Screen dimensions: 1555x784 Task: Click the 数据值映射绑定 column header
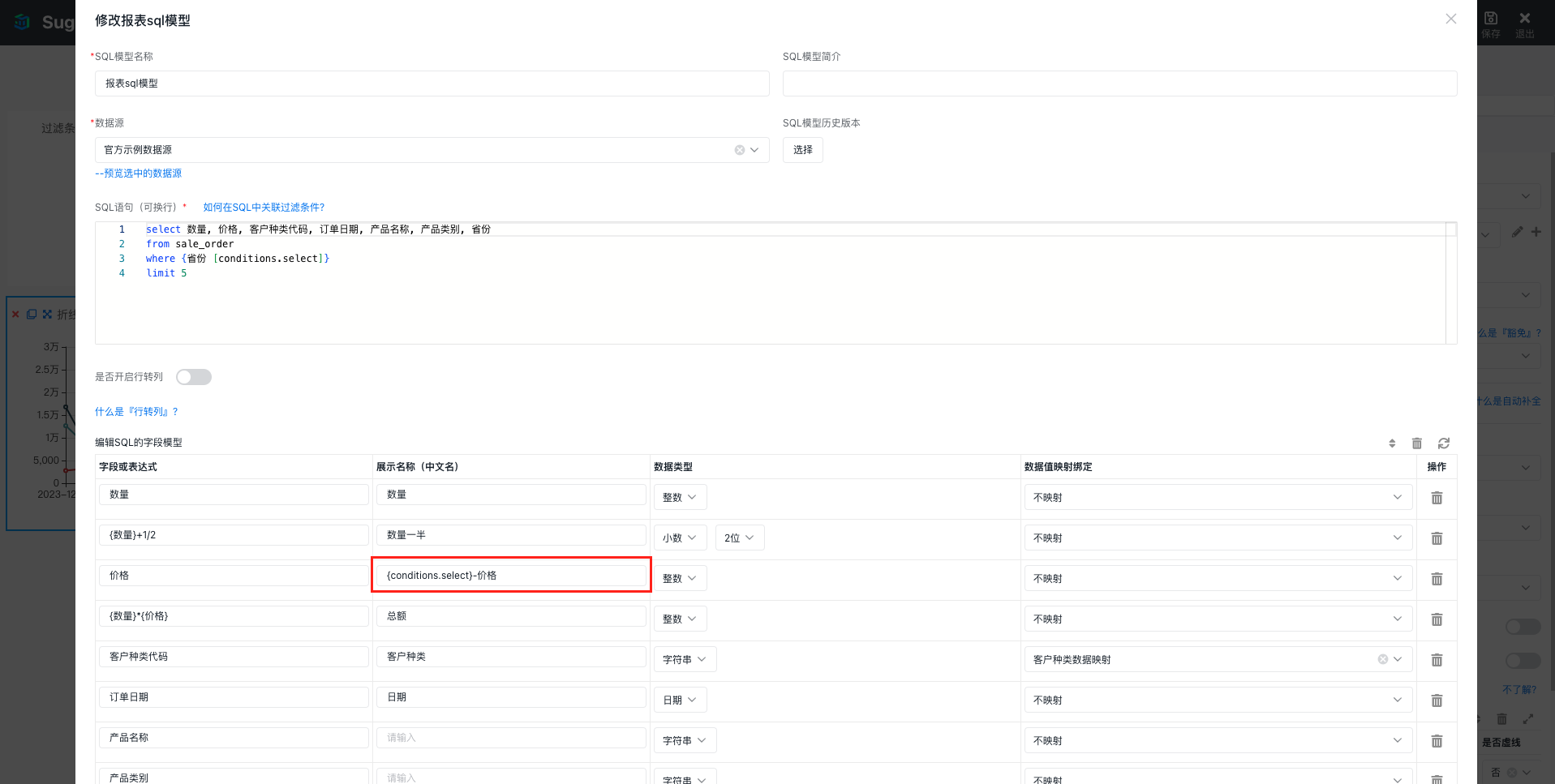(1058, 467)
